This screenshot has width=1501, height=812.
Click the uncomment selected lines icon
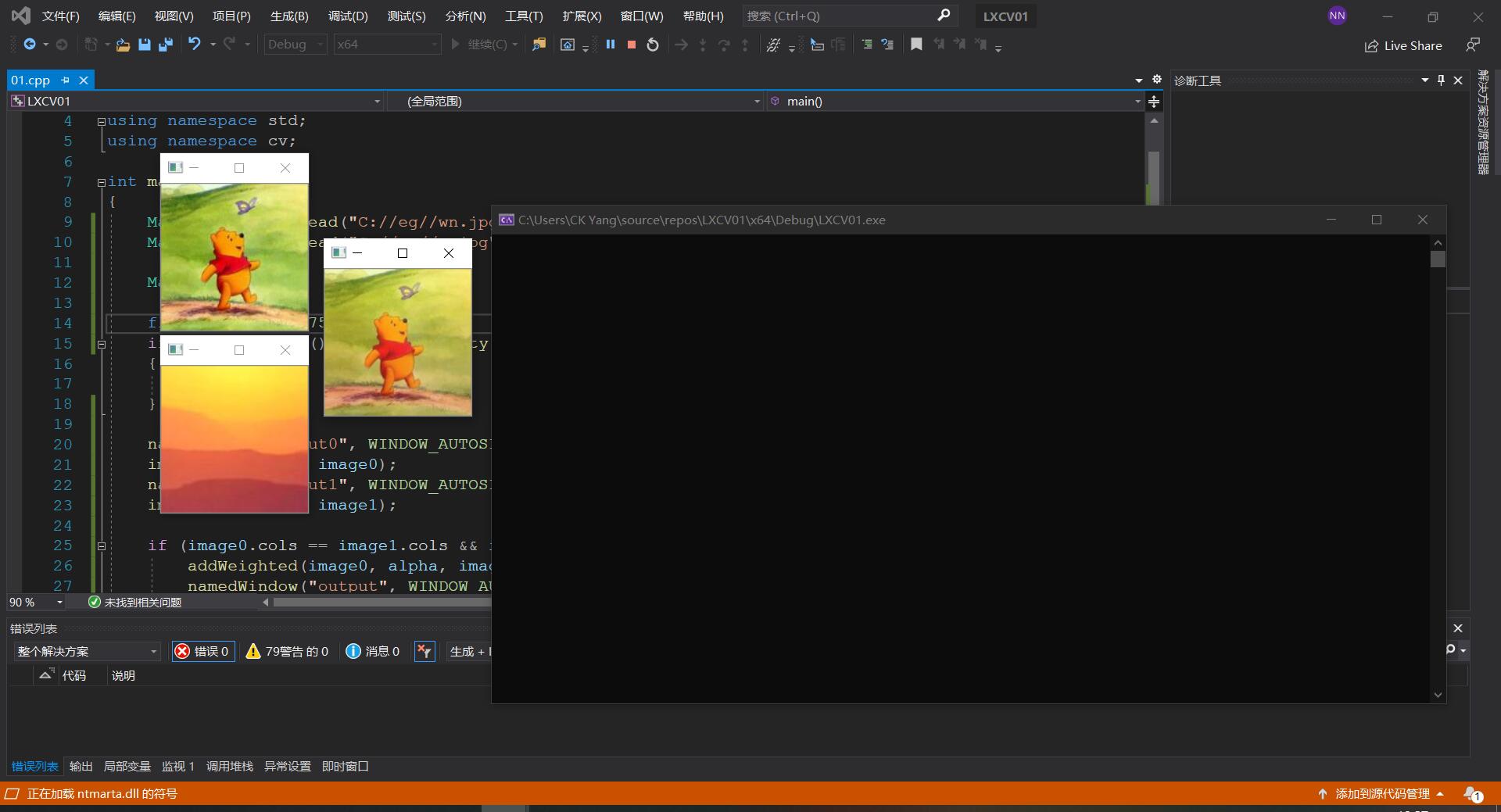(887, 45)
